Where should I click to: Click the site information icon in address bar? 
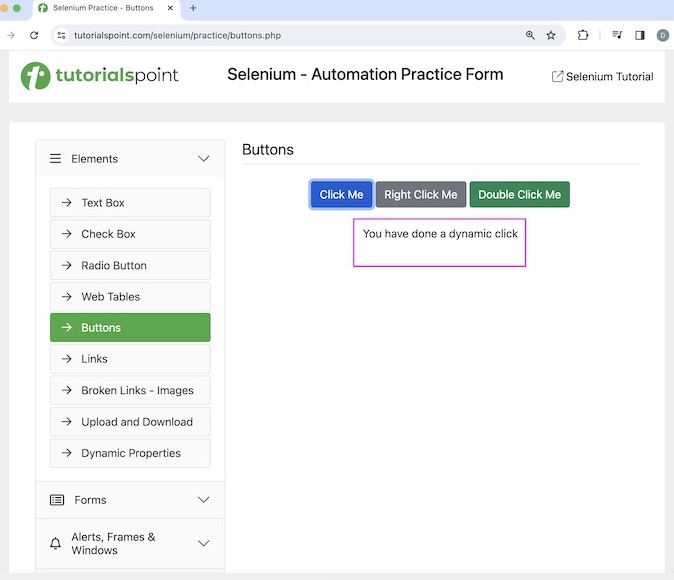pos(62,35)
